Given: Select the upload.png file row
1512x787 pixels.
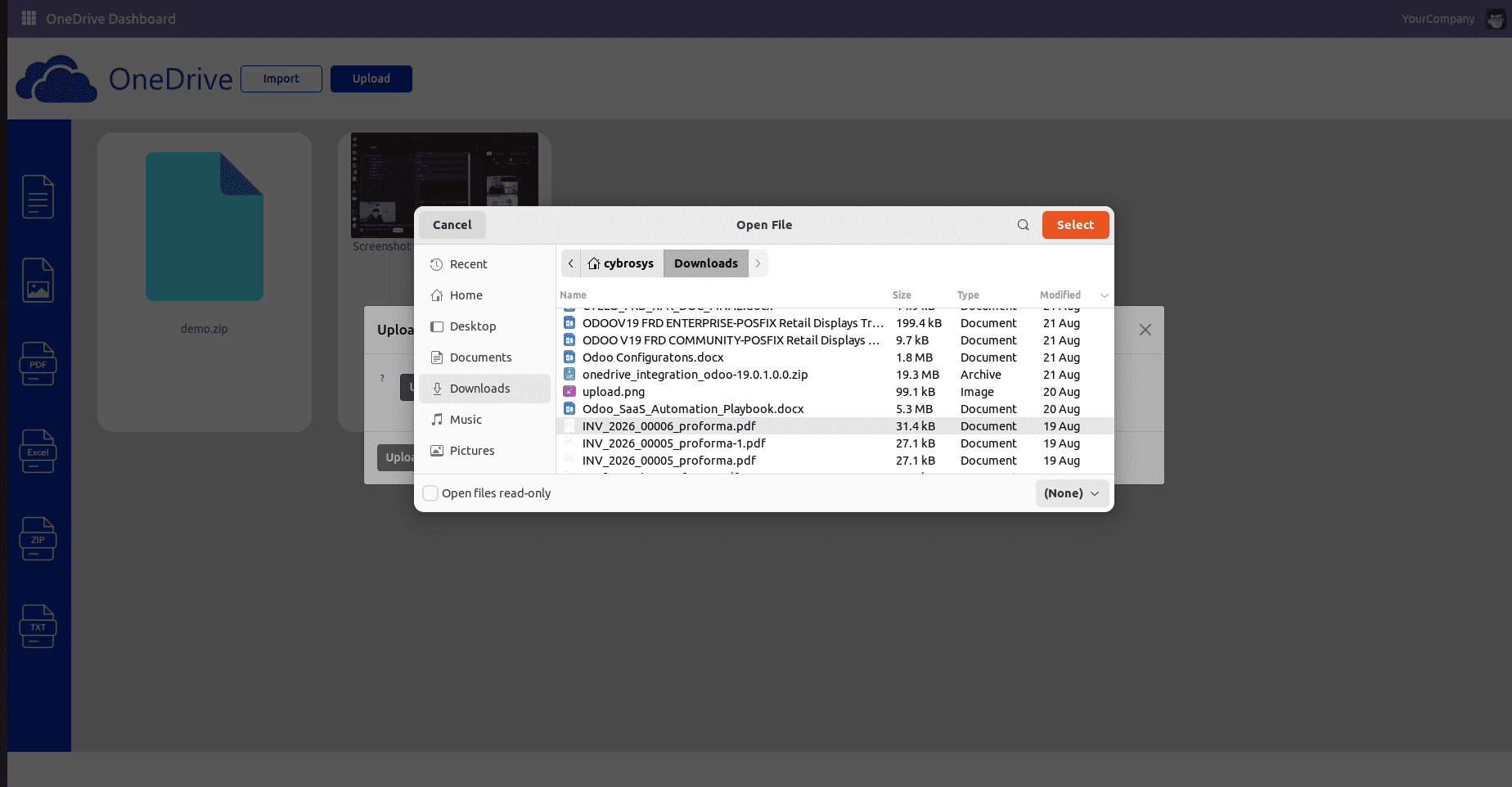Looking at the screenshot, I should pos(835,392).
